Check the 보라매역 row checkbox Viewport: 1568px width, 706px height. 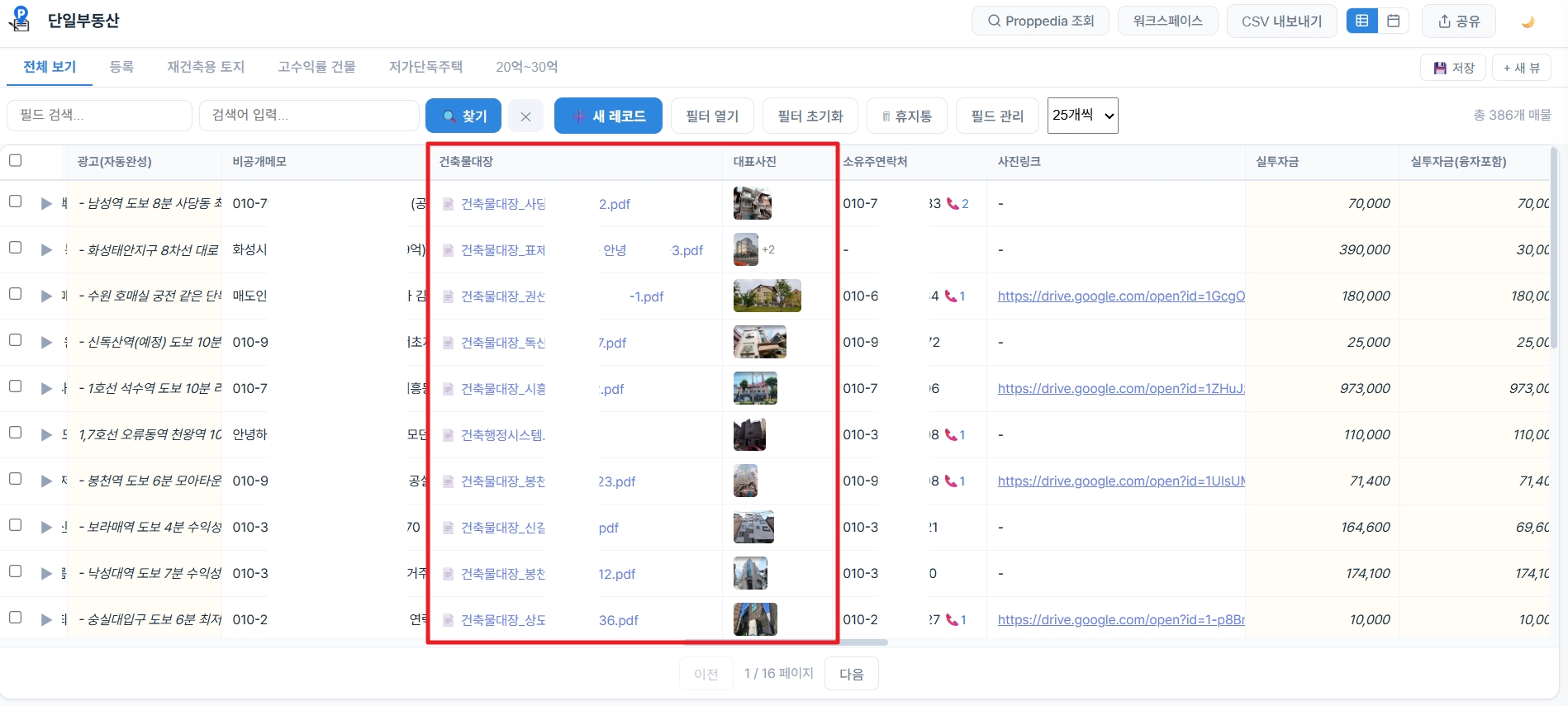[x=15, y=525]
